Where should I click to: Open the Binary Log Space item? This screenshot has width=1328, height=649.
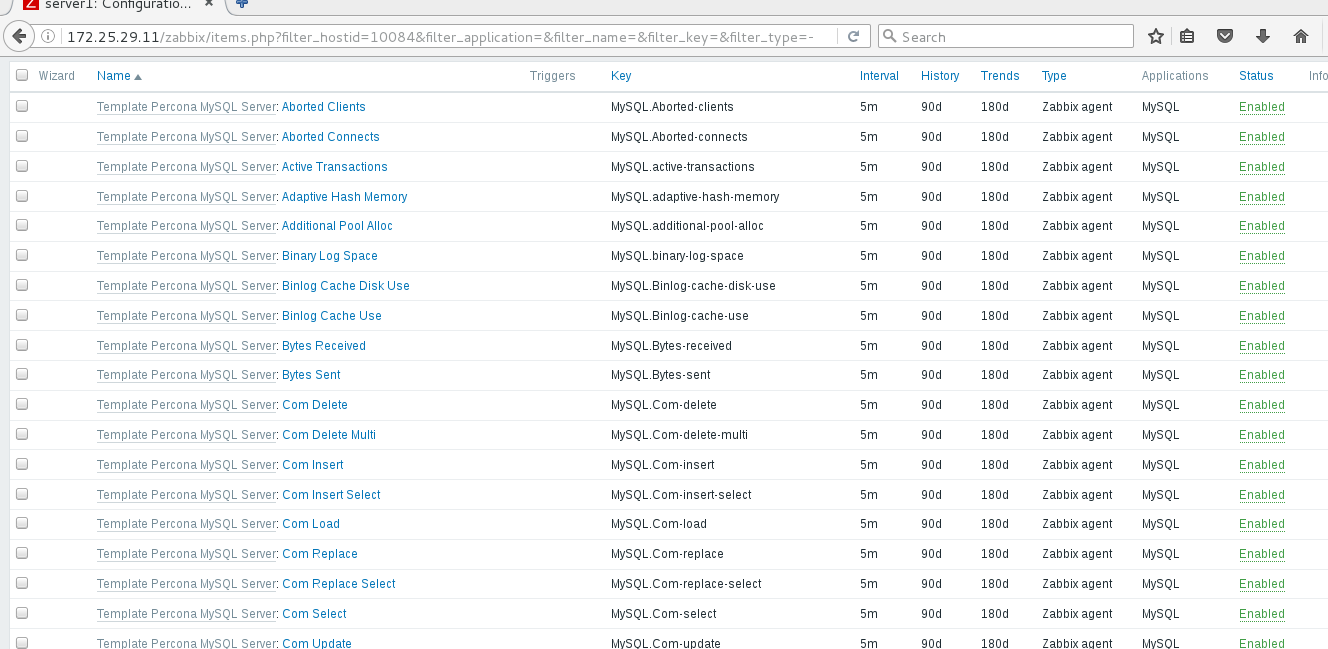click(330, 256)
